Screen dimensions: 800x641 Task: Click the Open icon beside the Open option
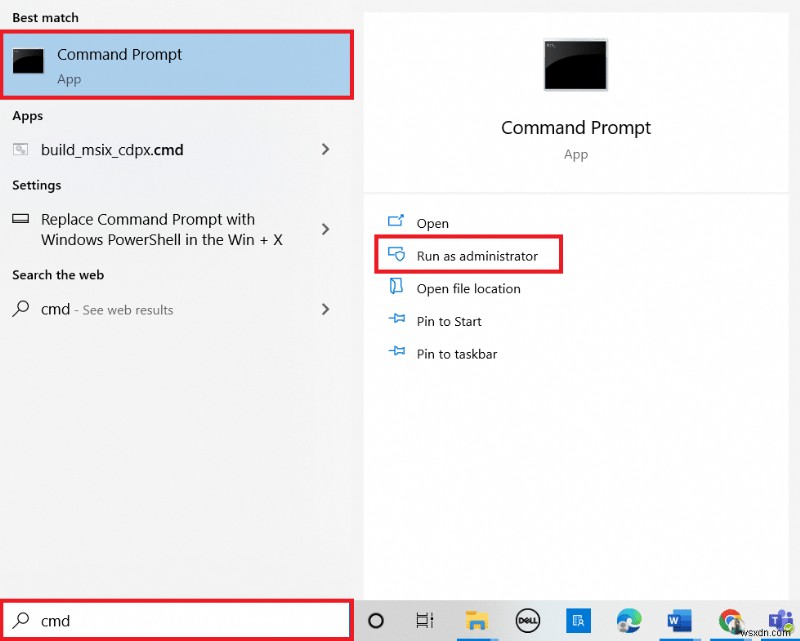tap(398, 222)
